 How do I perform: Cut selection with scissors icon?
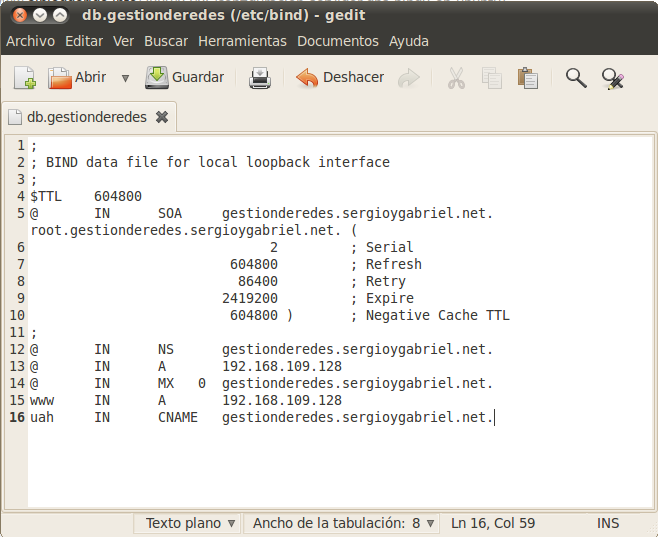(x=456, y=78)
